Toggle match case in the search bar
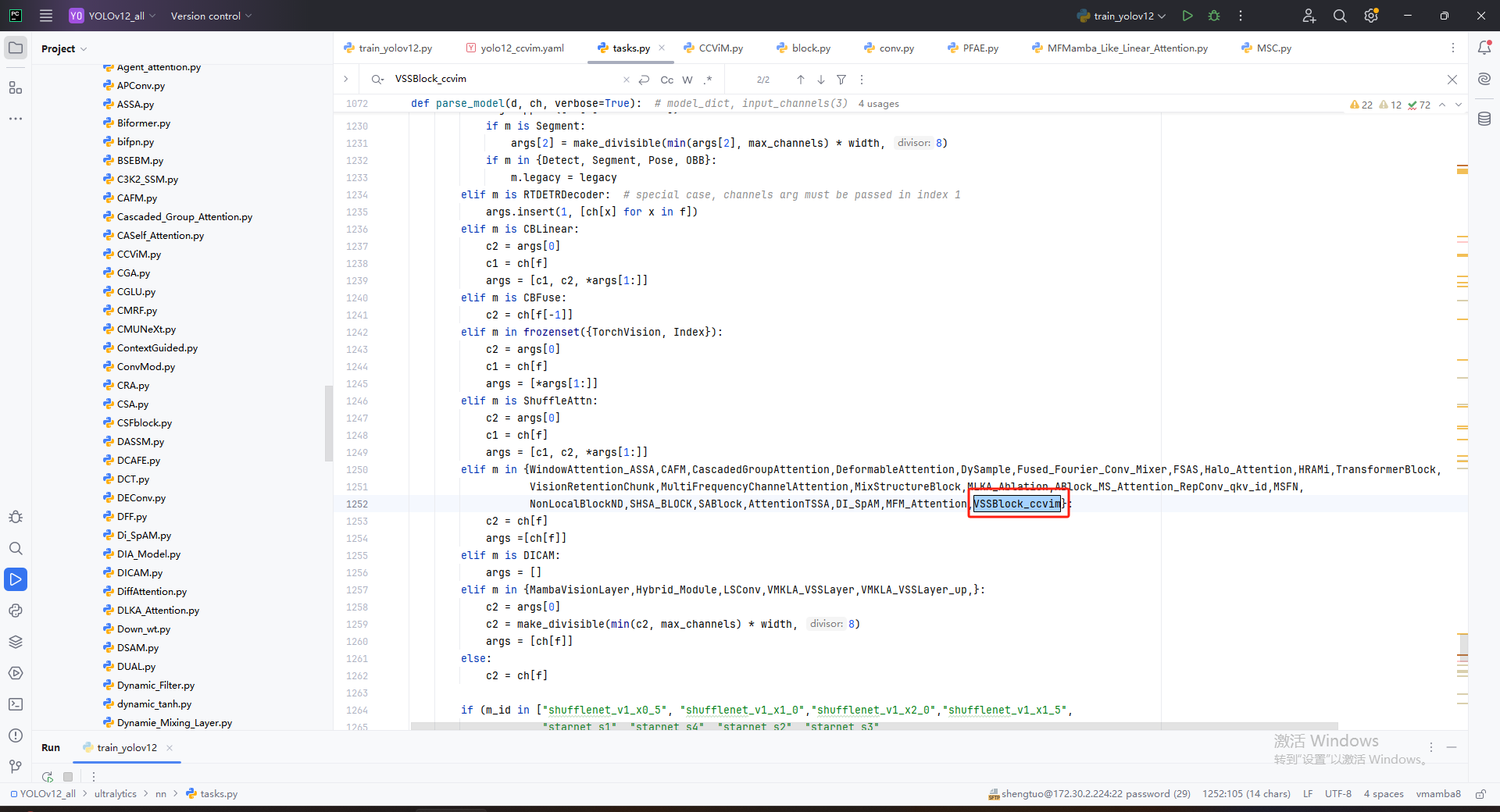 pos(666,79)
